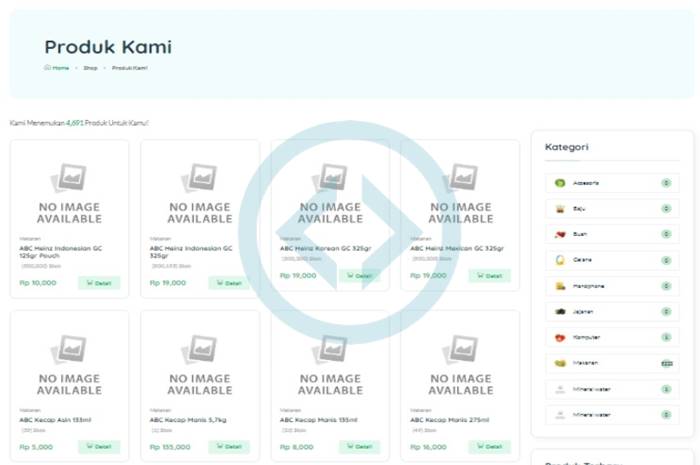Viewport: 700px width, 465px height.
Task: Open Detail for ABC Heinz Korean GC 325gr
Action: [359, 276]
